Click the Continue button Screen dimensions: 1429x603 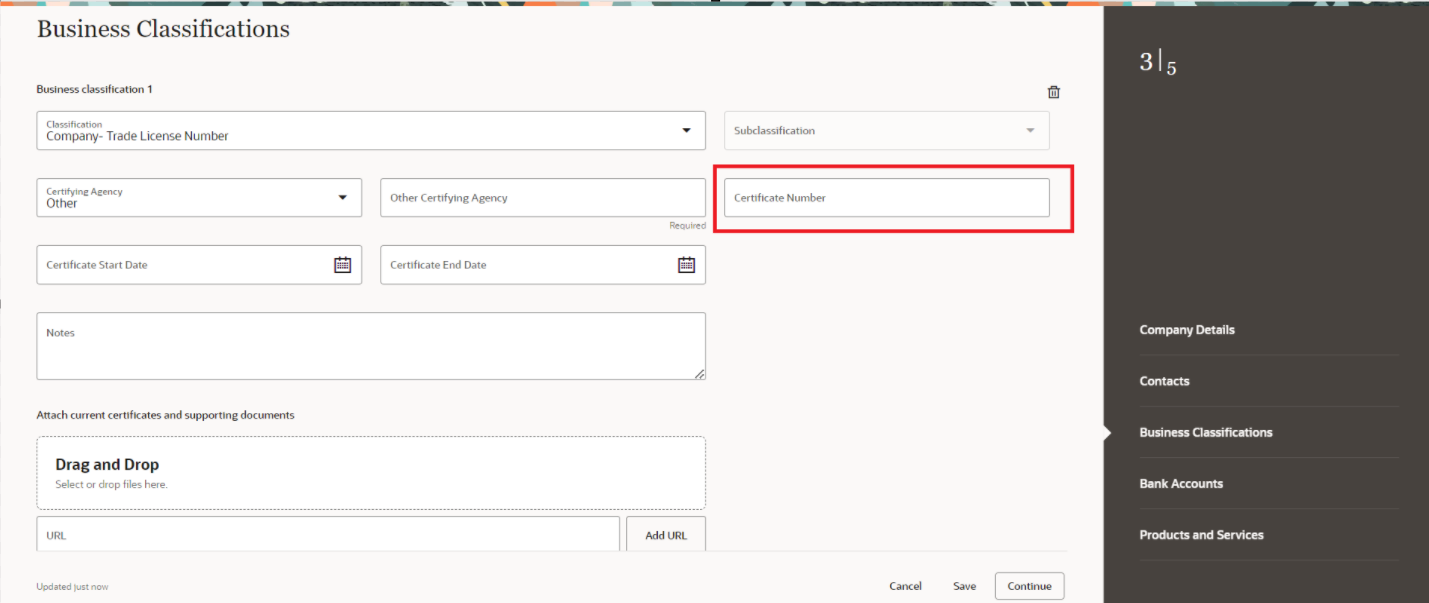1029,585
